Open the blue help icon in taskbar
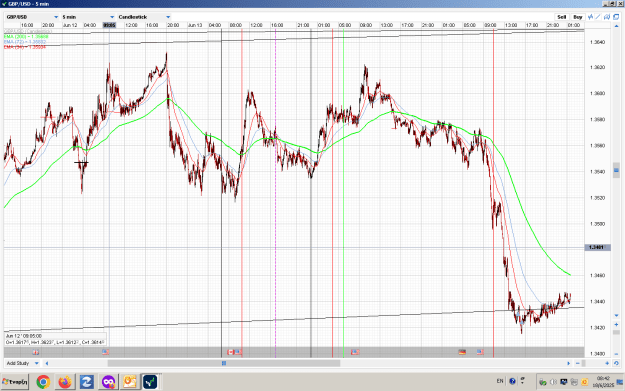 (512, 381)
